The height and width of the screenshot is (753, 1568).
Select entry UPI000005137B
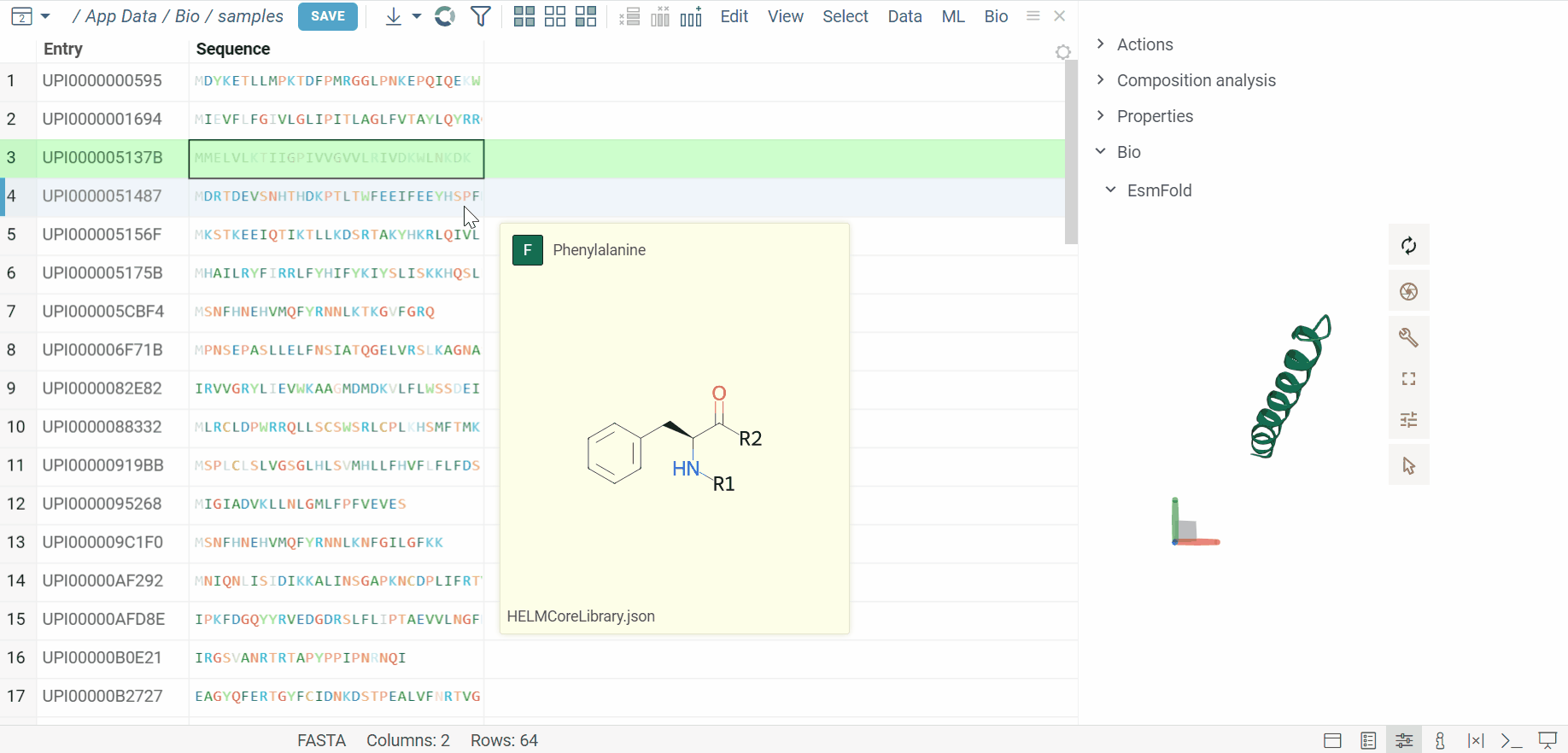tap(102, 157)
